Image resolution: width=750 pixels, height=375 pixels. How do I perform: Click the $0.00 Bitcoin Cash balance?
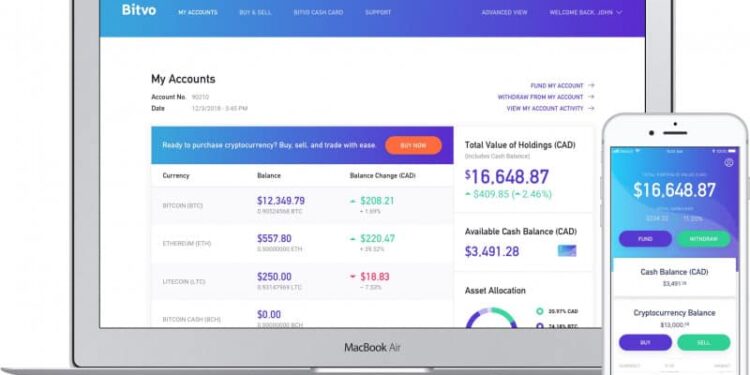269,314
